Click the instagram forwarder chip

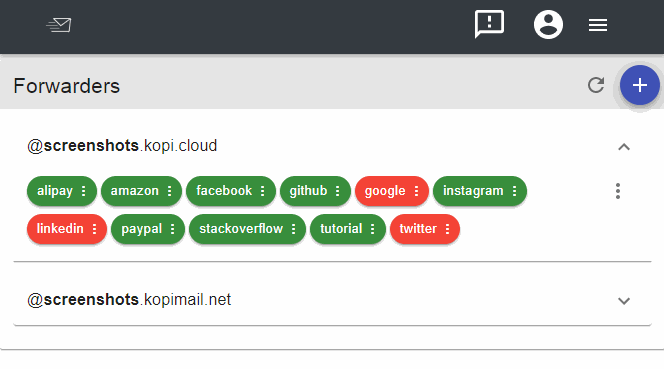(x=480, y=191)
